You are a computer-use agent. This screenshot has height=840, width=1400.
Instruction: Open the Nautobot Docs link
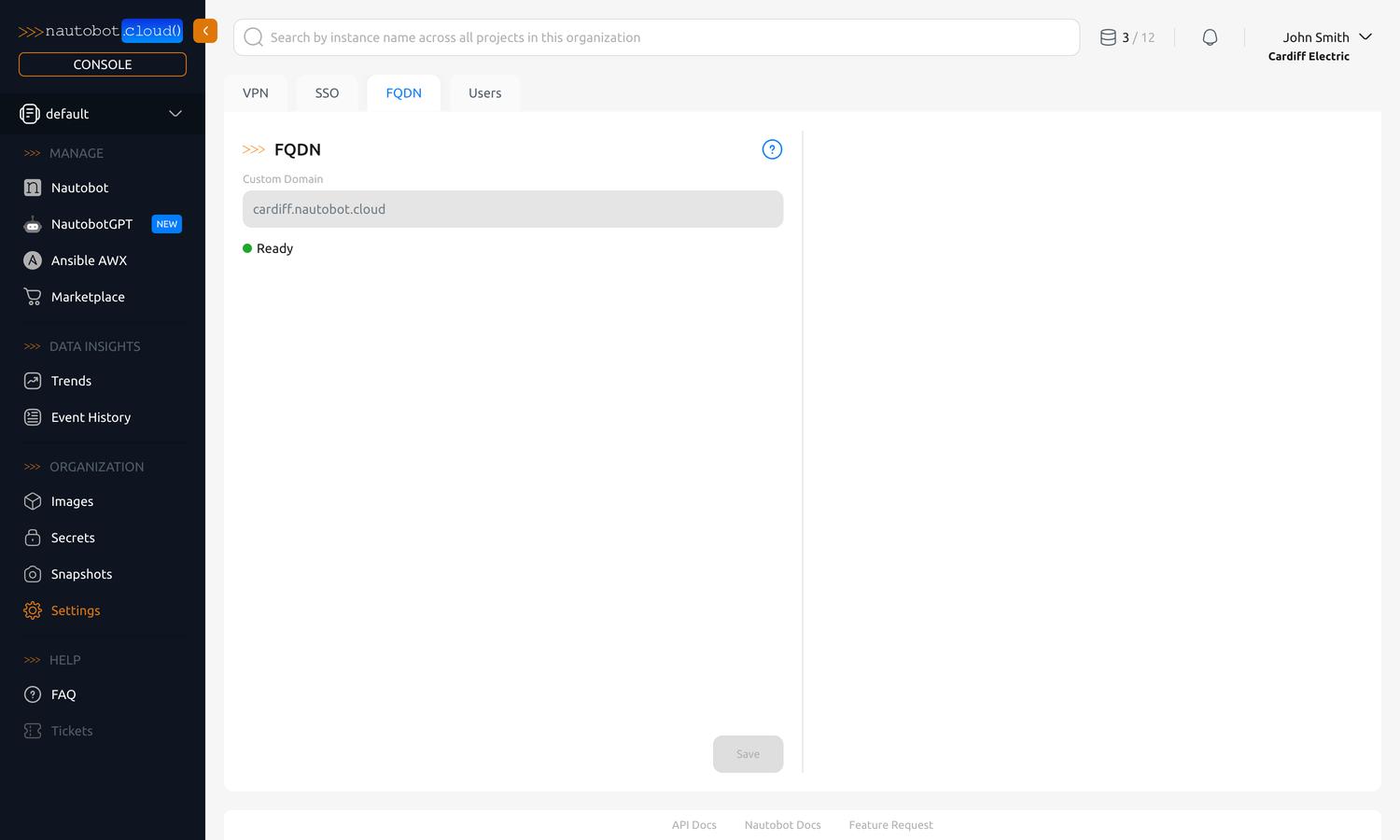tap(782, 825)
